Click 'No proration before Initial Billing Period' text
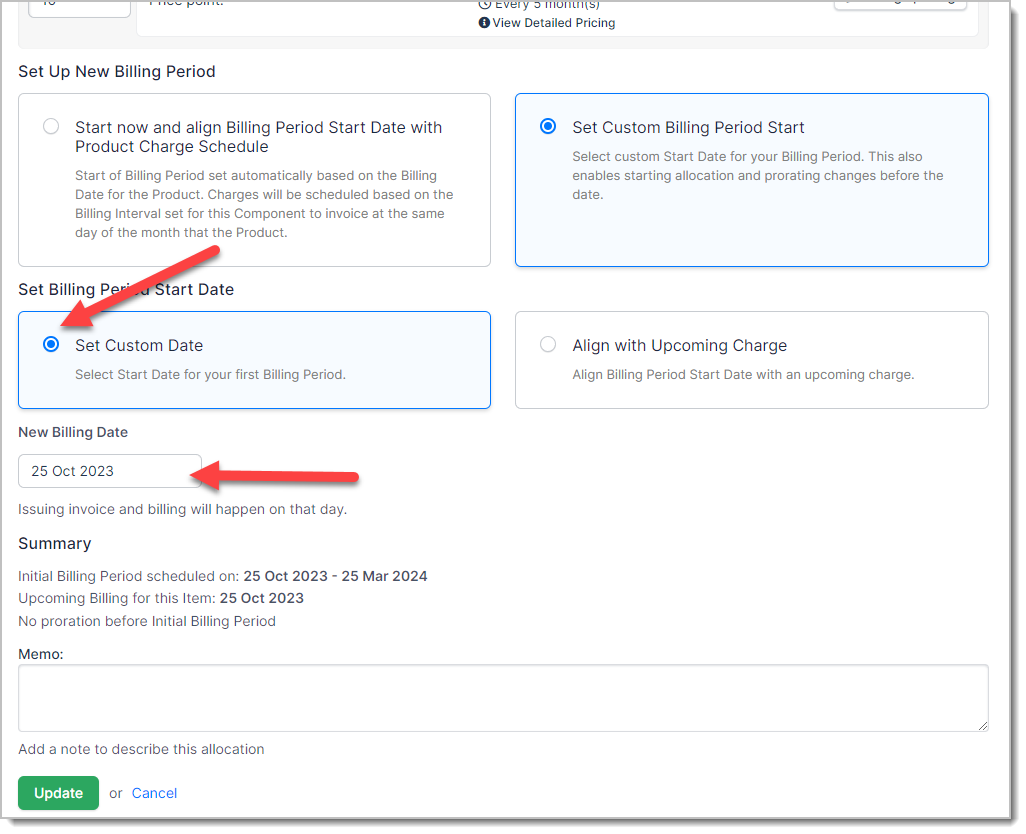The width and height of the screenshot is (1026, 834). 147,621
